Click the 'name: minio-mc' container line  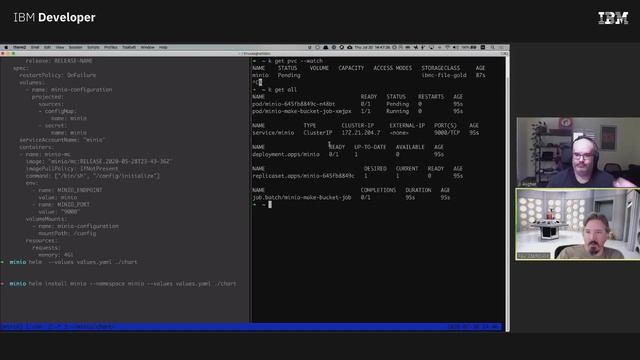click(x=48, y=155)
